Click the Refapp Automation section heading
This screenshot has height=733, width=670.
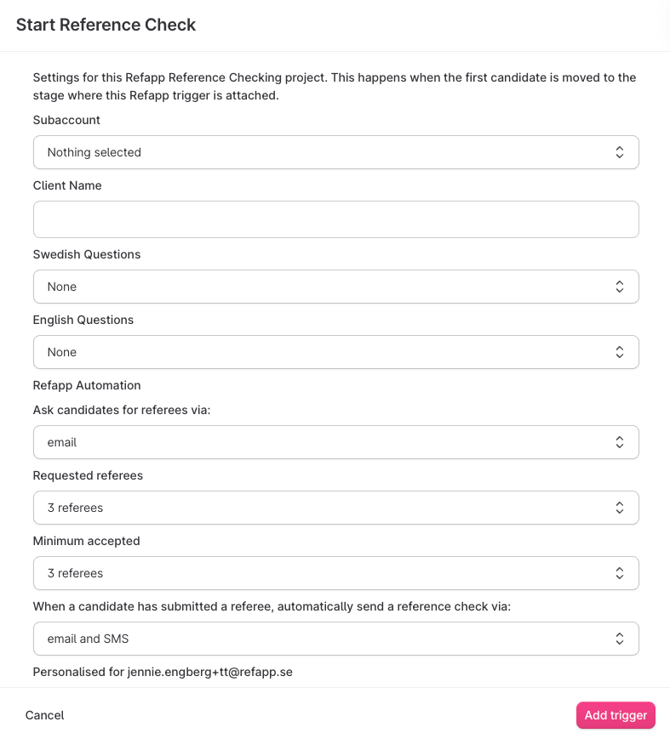[x=87, y=385]
